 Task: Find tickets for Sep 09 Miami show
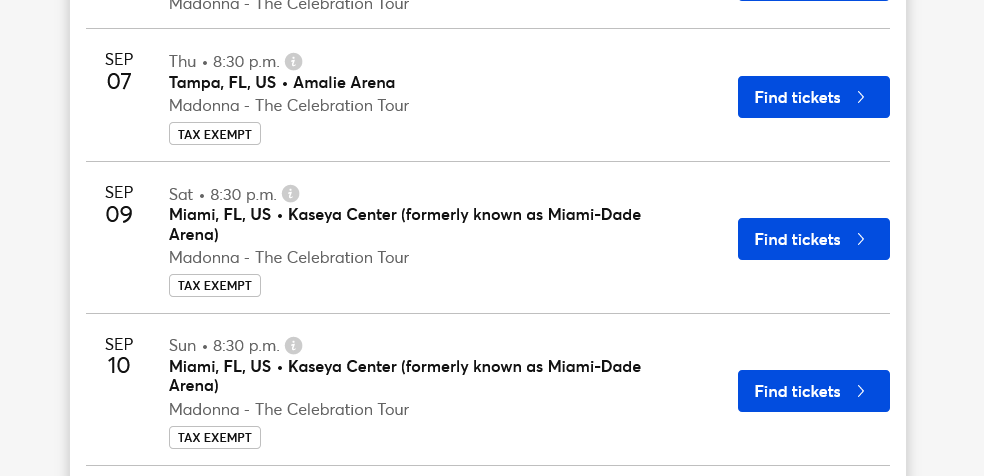pyautogui.click(x=813, y=239)
